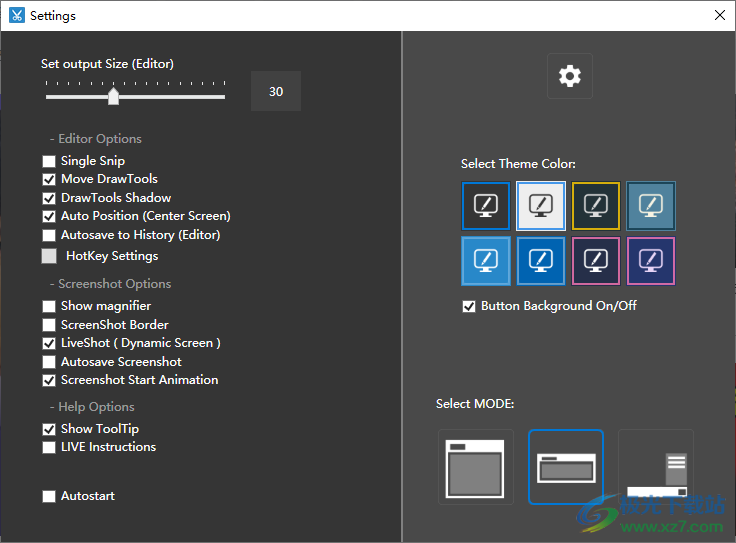Enable LIVE Instructions checkbox
Viewport: 736px width, 543px height.
pyautogui.click(x=49, y=447)
